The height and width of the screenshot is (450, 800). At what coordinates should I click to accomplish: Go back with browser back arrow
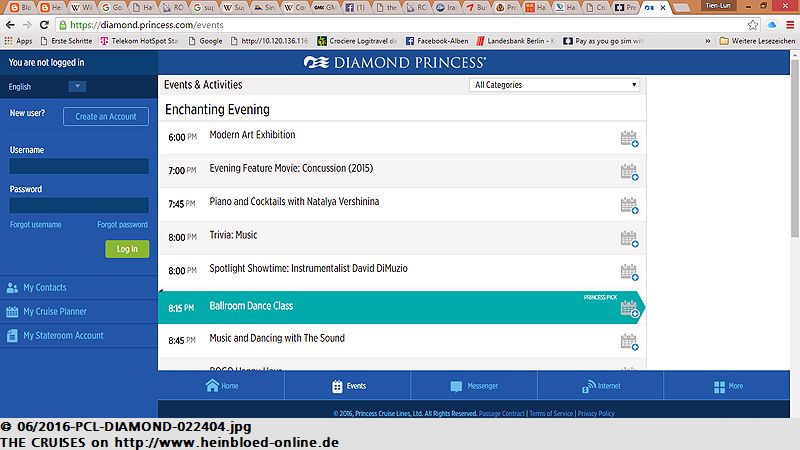click(10, 24)
